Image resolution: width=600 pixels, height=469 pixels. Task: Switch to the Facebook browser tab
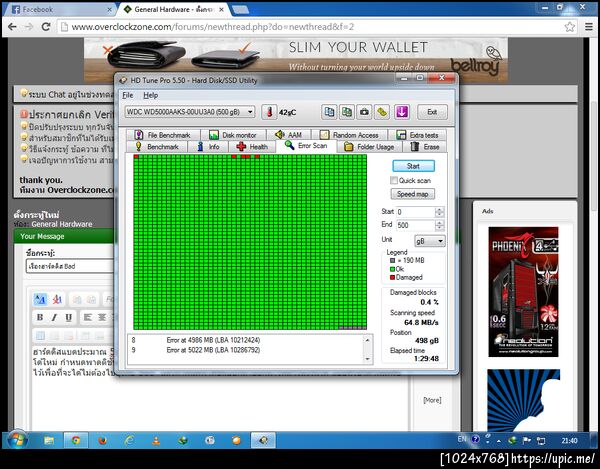click(59, 10)
